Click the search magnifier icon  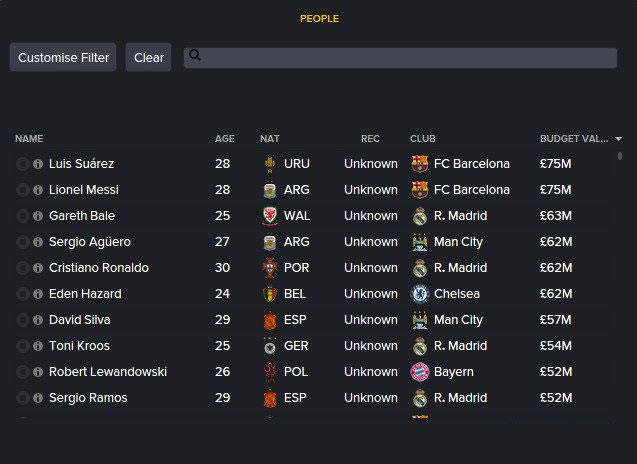point(195,55)
